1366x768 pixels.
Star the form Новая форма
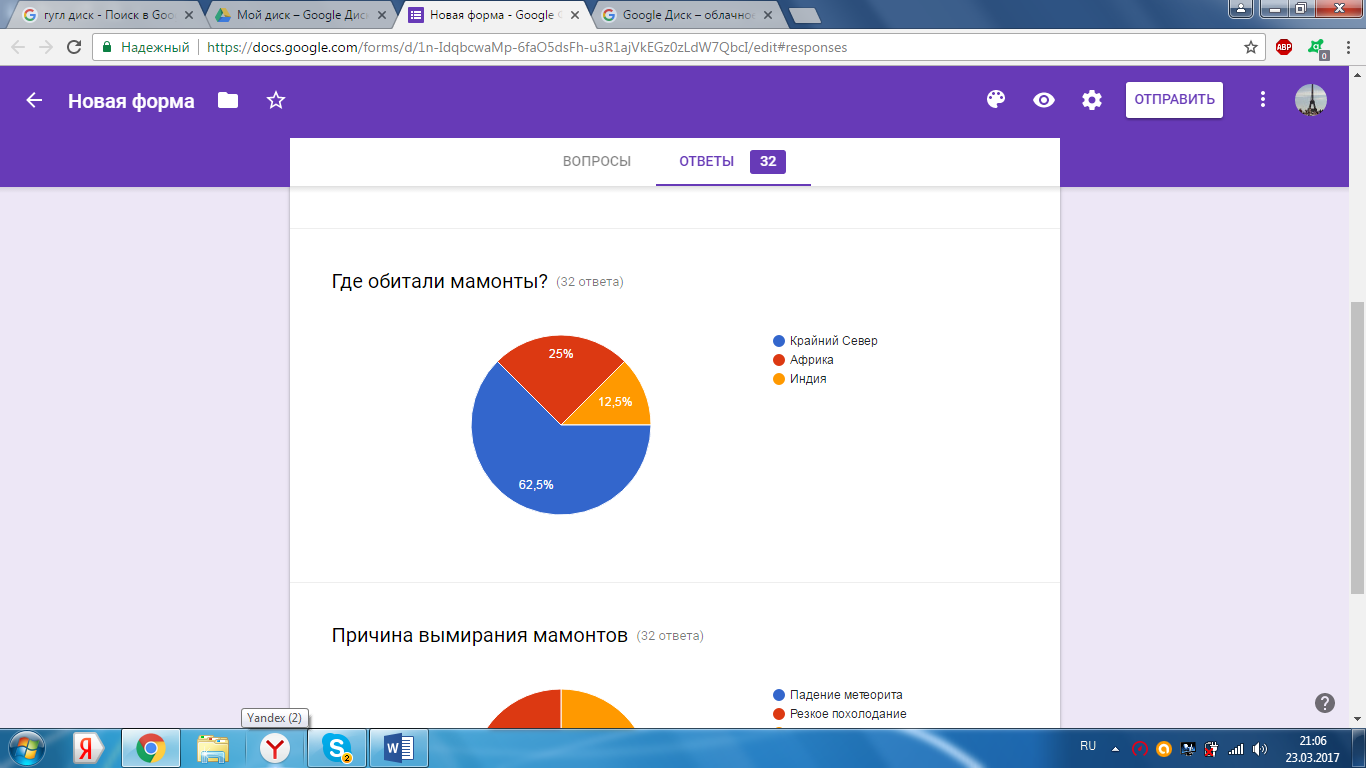click(276, 101)
